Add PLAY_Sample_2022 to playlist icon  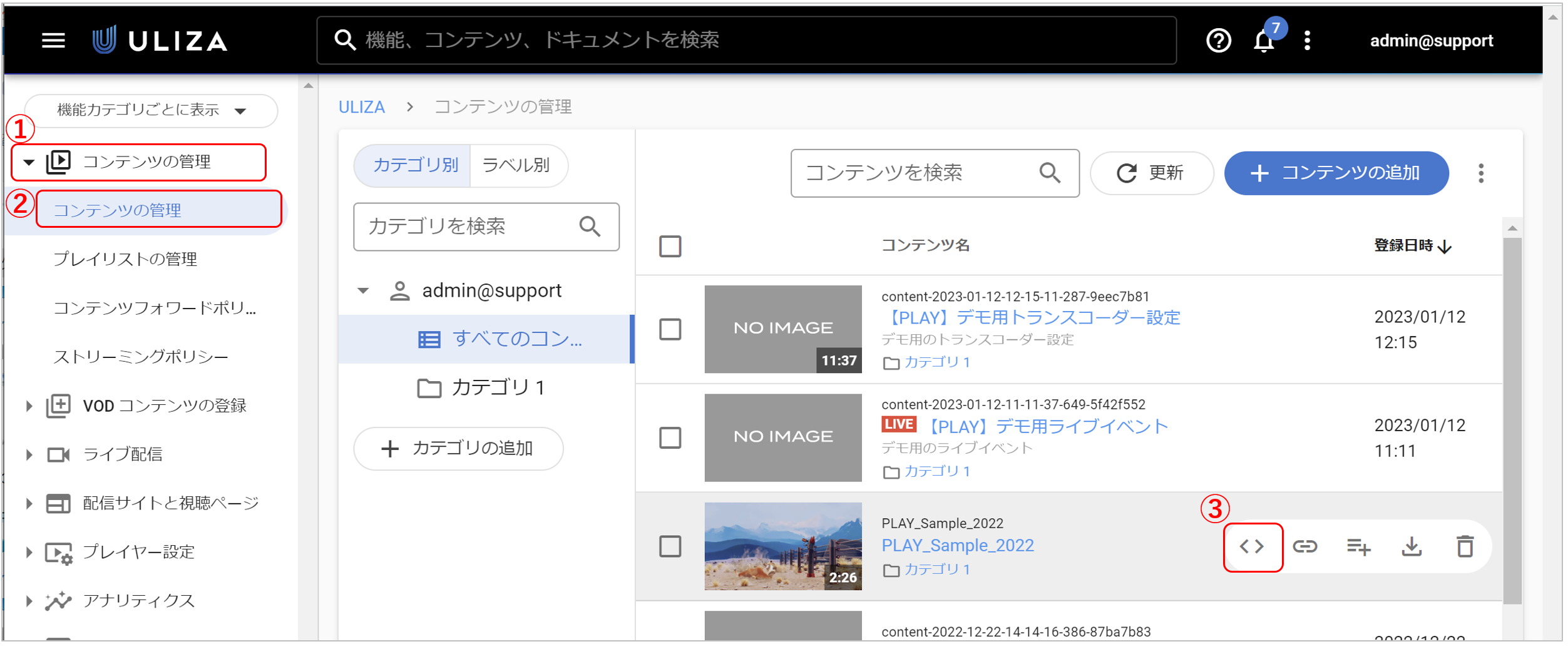(1358, 546)
